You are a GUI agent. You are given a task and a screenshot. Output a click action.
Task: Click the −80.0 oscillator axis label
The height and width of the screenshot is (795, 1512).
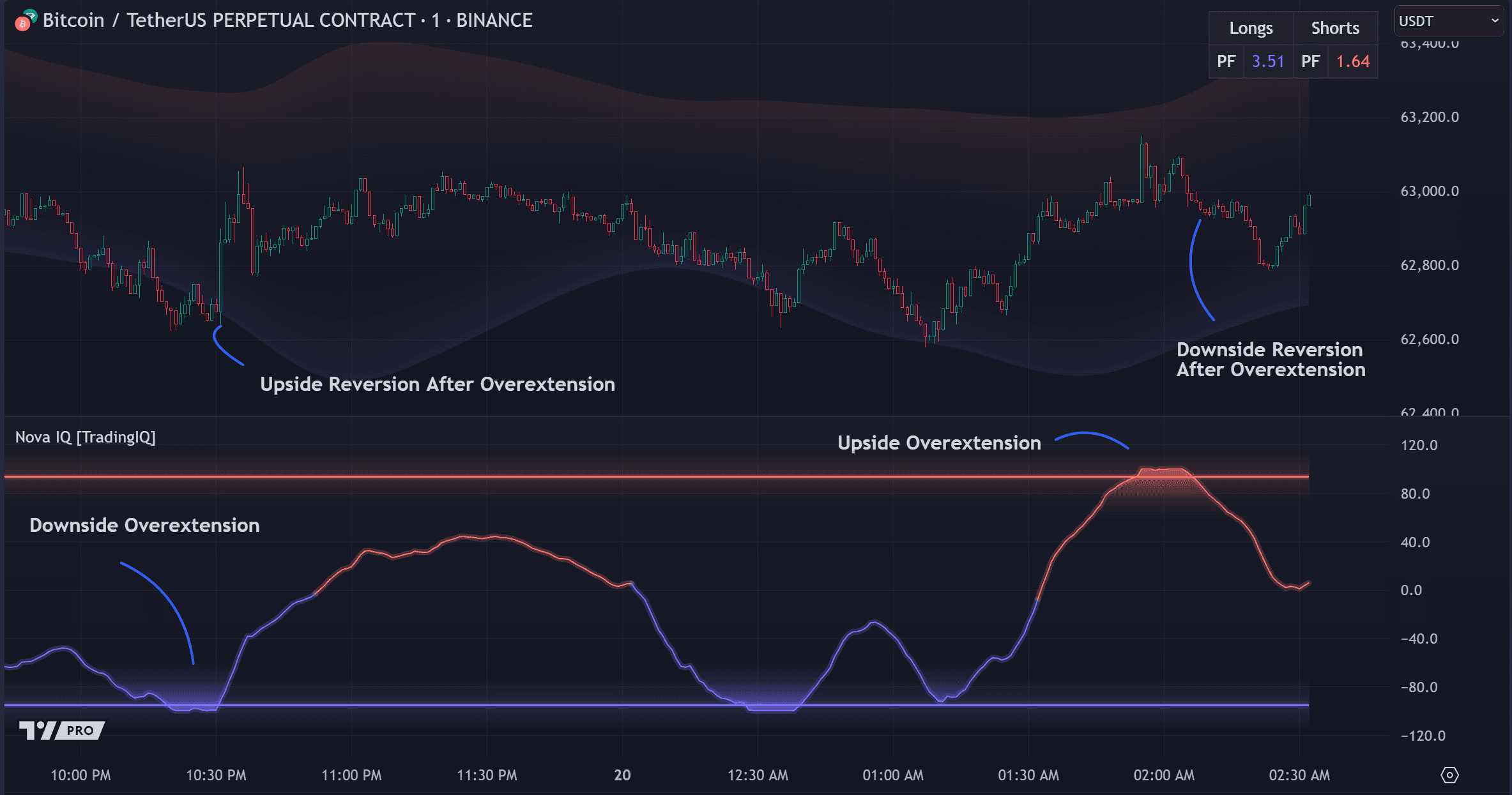pos(1419,687)
